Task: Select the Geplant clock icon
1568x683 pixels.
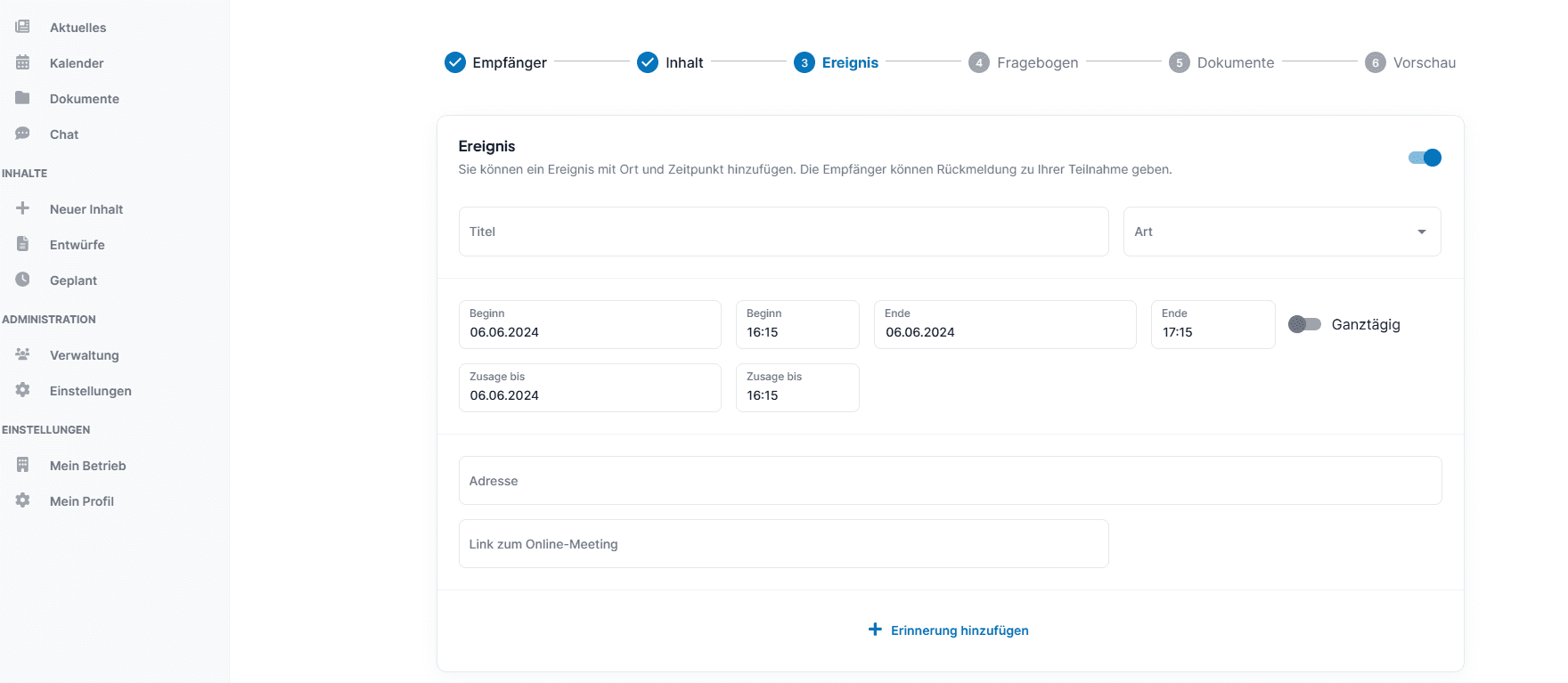Action: coord(23,280)
